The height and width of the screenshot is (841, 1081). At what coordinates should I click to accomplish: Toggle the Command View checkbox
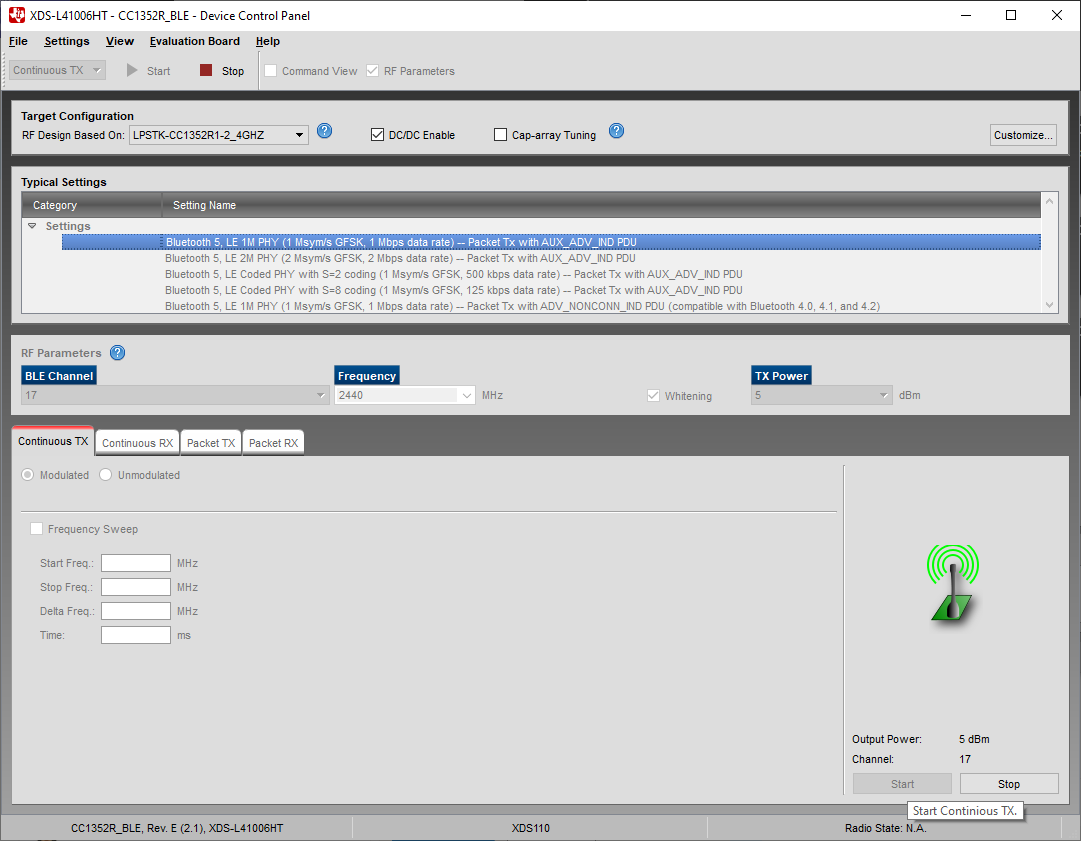coord(271,71)
